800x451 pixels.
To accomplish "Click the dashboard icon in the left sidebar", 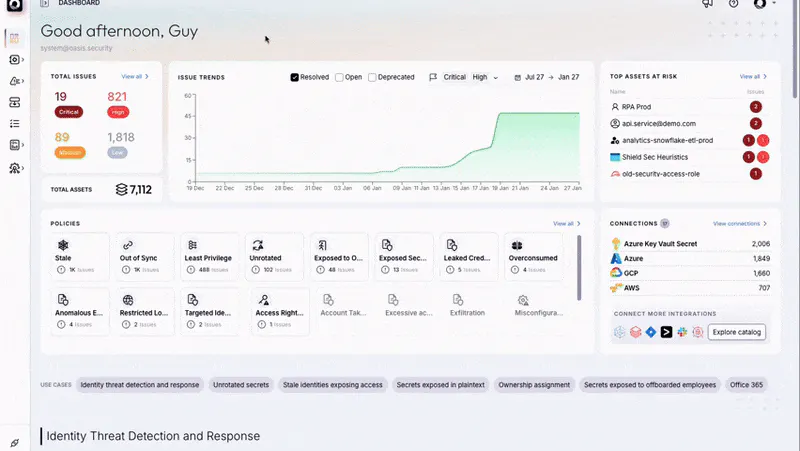I will pos(14,39).
